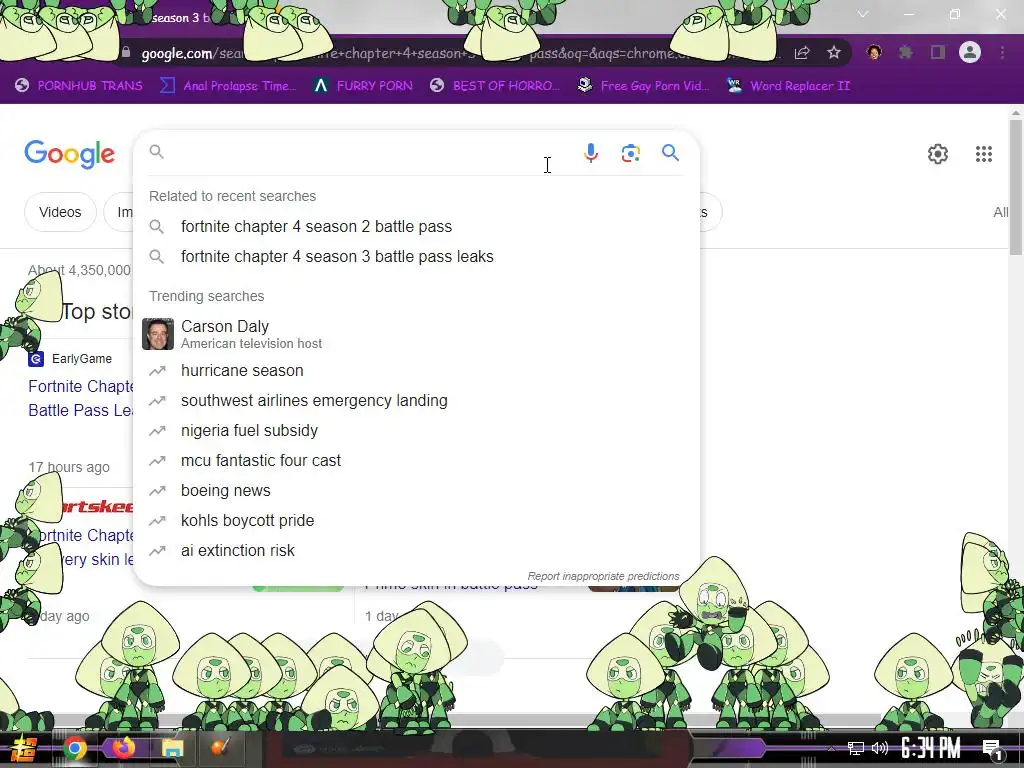Click the voice search microphone icon
Image resolution: width=1024 pixels, height=768 pixels.
coord(590,153)
